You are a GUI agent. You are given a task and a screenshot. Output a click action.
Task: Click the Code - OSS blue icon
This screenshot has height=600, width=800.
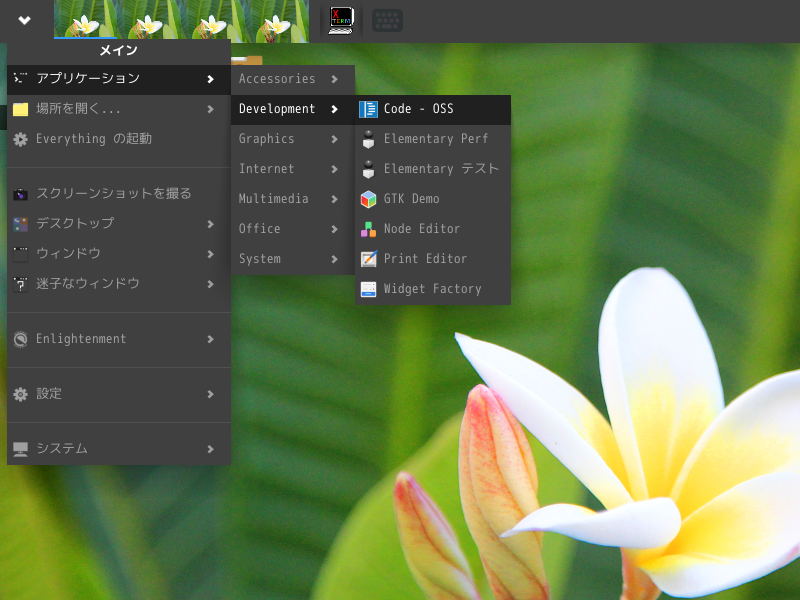pyautogui.click(x=368, y=109)
